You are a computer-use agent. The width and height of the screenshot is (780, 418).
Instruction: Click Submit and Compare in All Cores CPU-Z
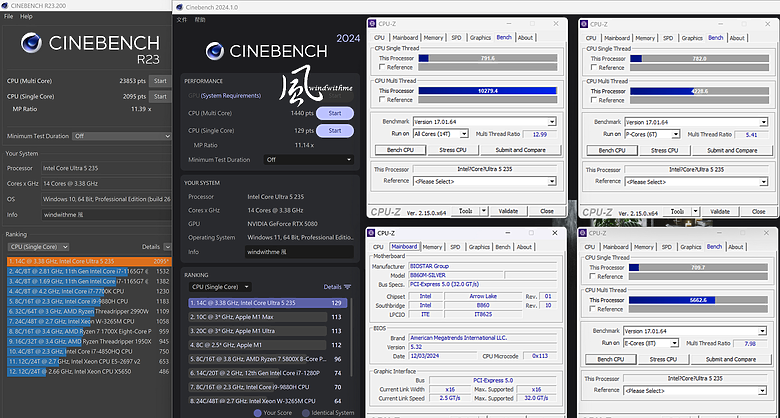[521, 150]
